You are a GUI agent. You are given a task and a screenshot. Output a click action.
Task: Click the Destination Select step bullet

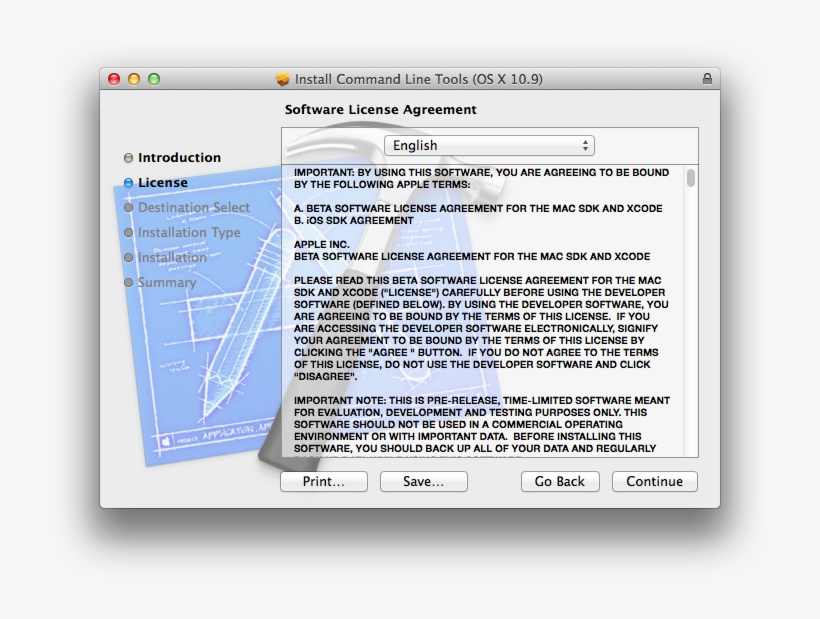click(x=129, y=207)
